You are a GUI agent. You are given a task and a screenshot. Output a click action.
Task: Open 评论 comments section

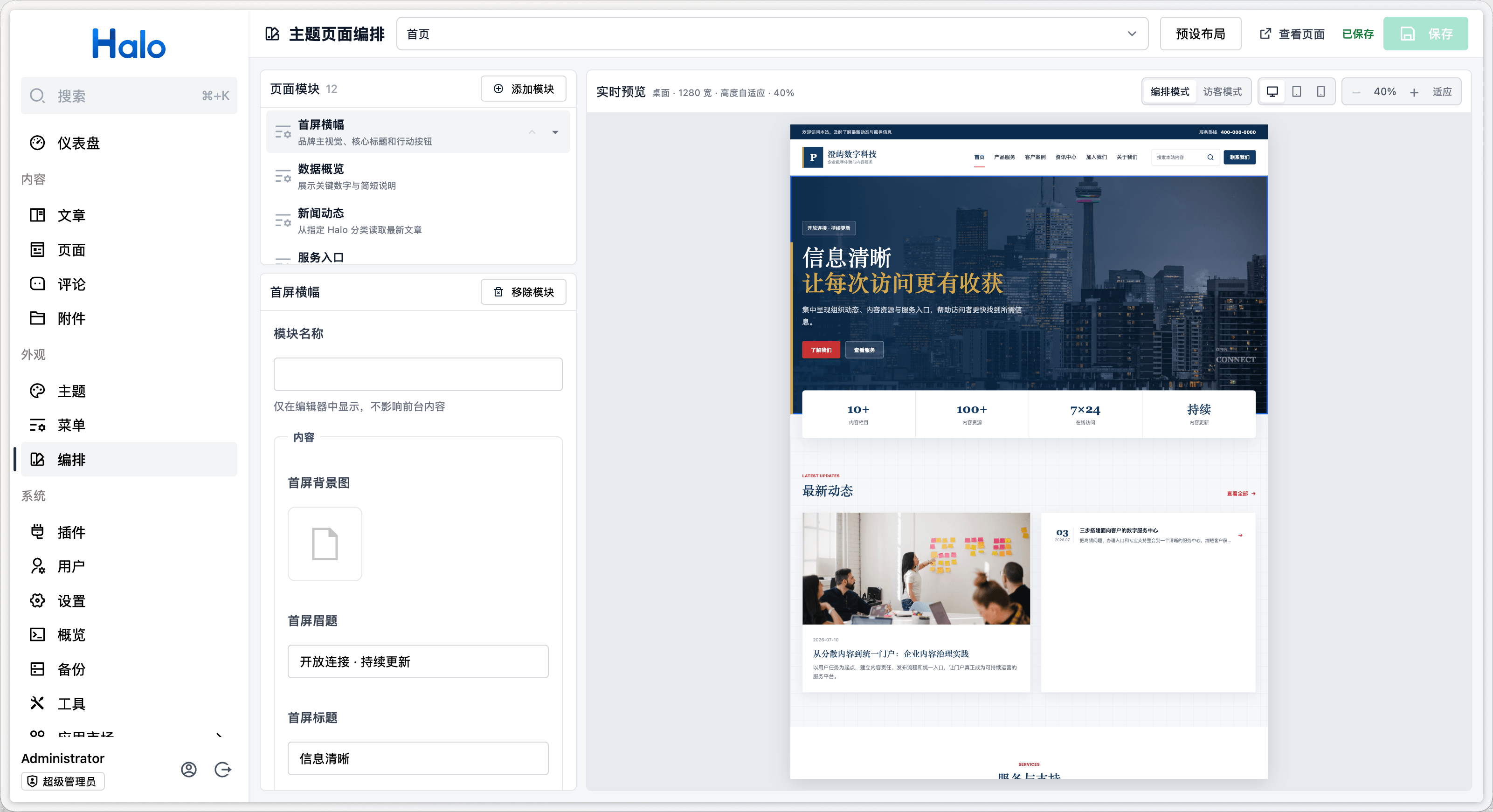tap(129, 284)
